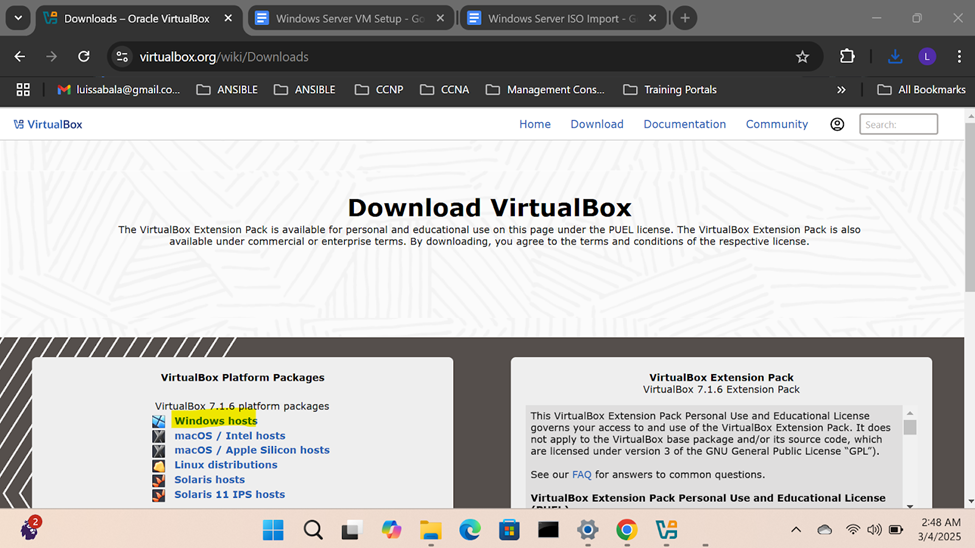Click the Windows hosts download link
The height and width of the screenshot is (548, 975).
(x=215, y=421)
